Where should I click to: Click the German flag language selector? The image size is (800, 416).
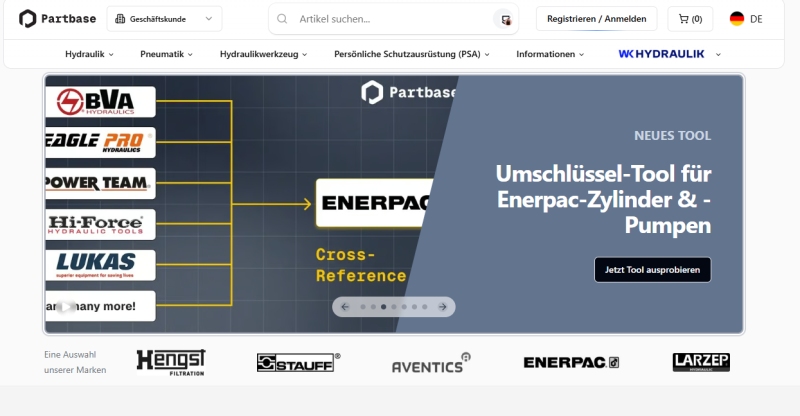point(745,19)
